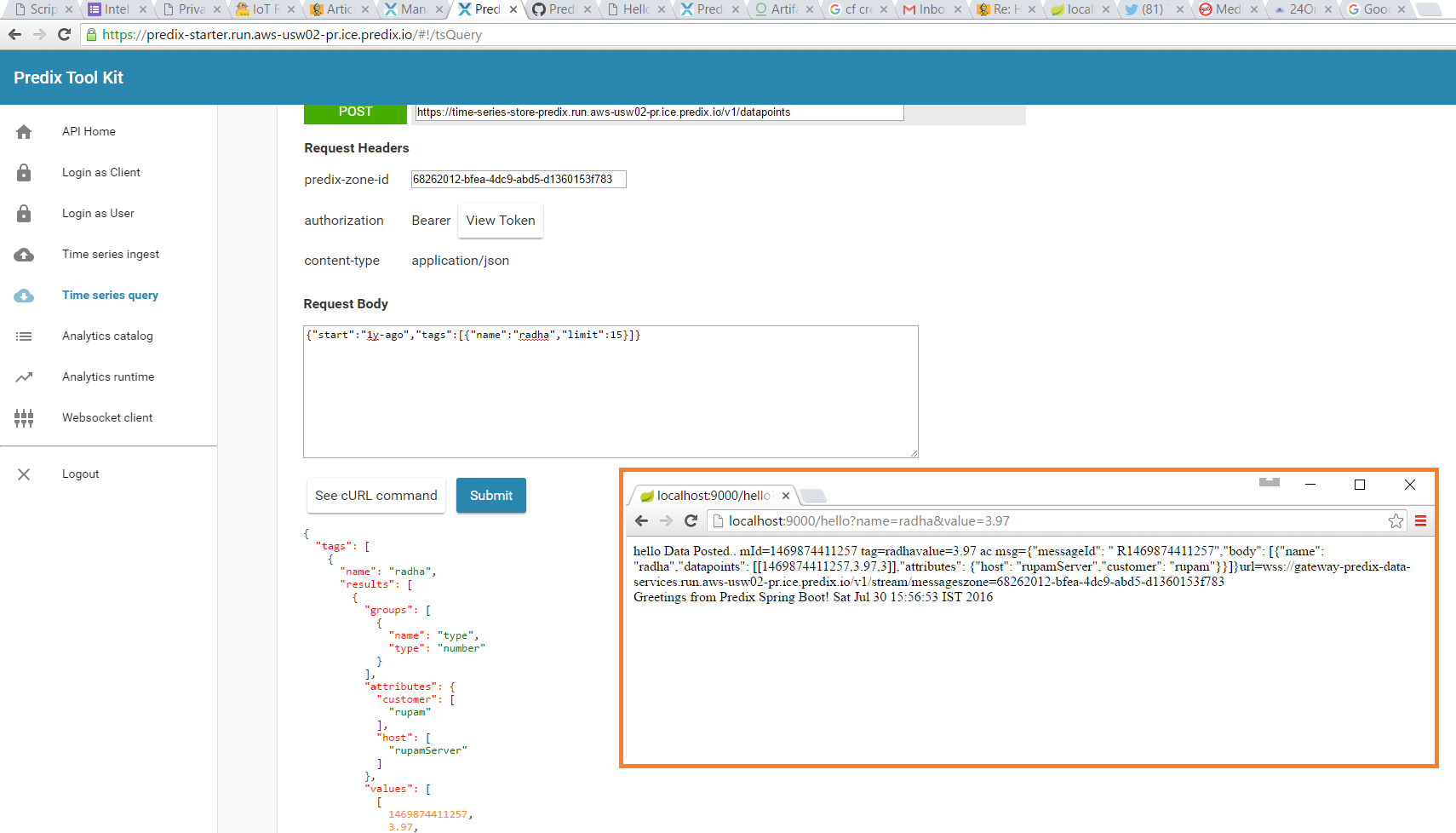
Task: Click the Request Body resize handle
Action: (914, 453)
